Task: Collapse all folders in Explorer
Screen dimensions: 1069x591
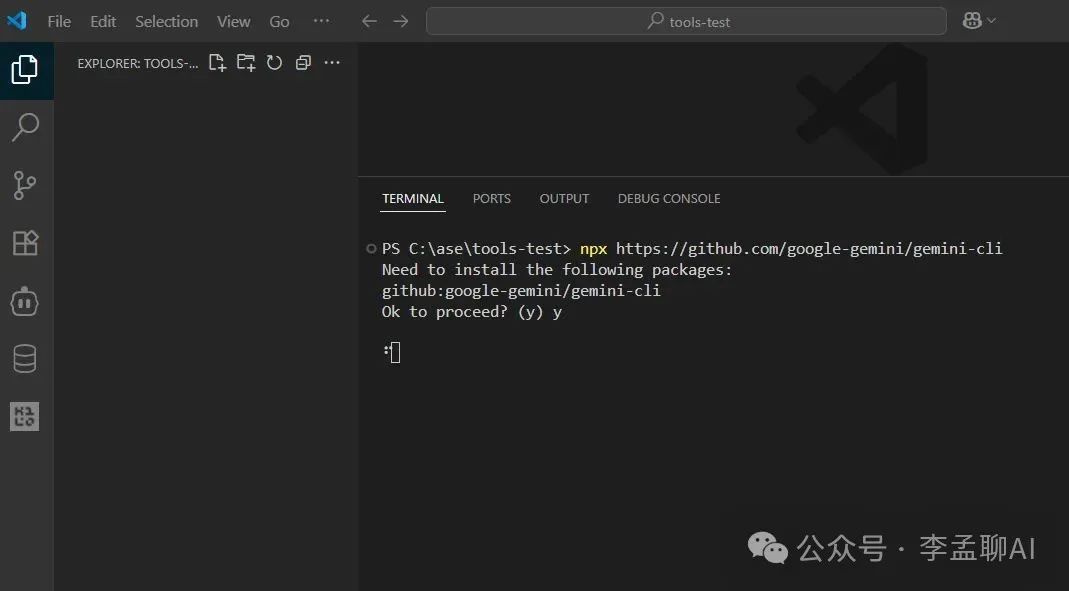Action: tap(303, 63)
